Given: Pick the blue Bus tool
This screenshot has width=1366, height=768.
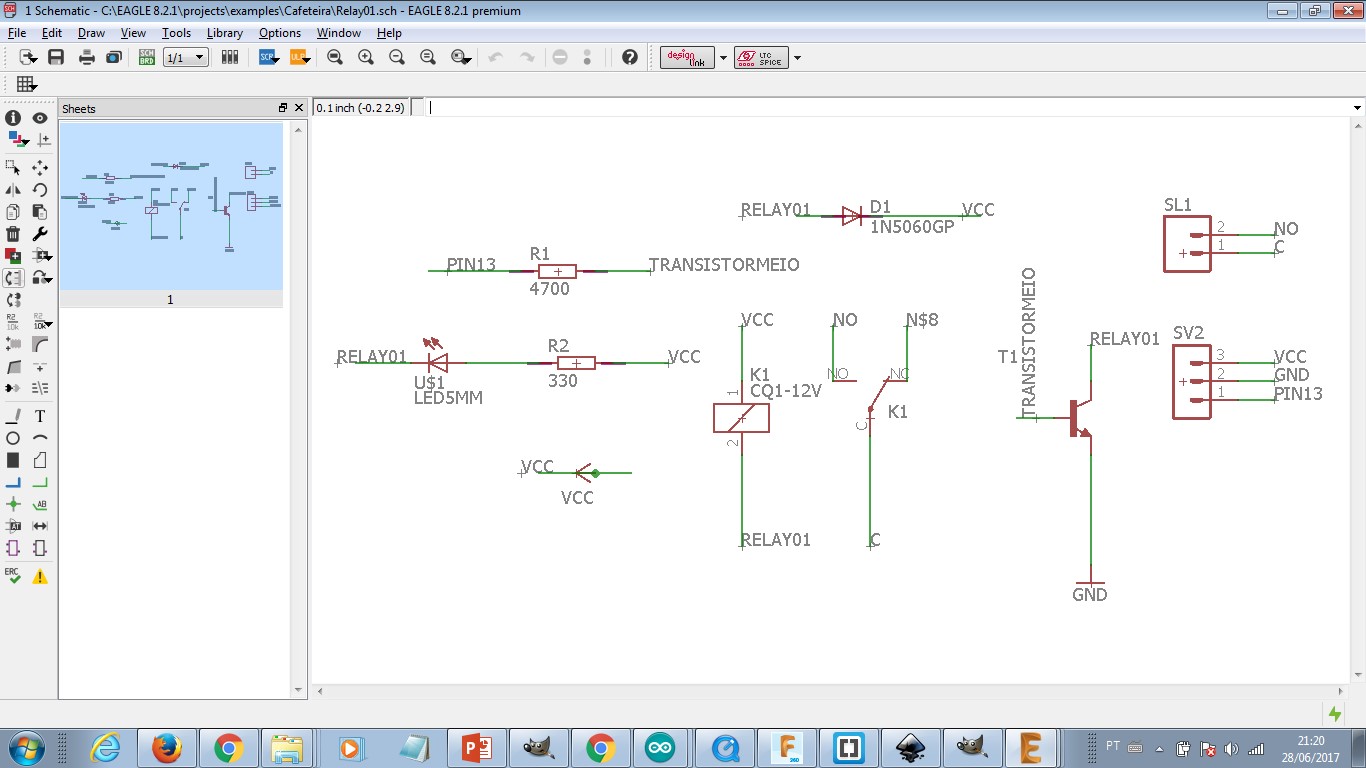Looking at the screenshot, I should pyautogui.click(x=13, y=482).
